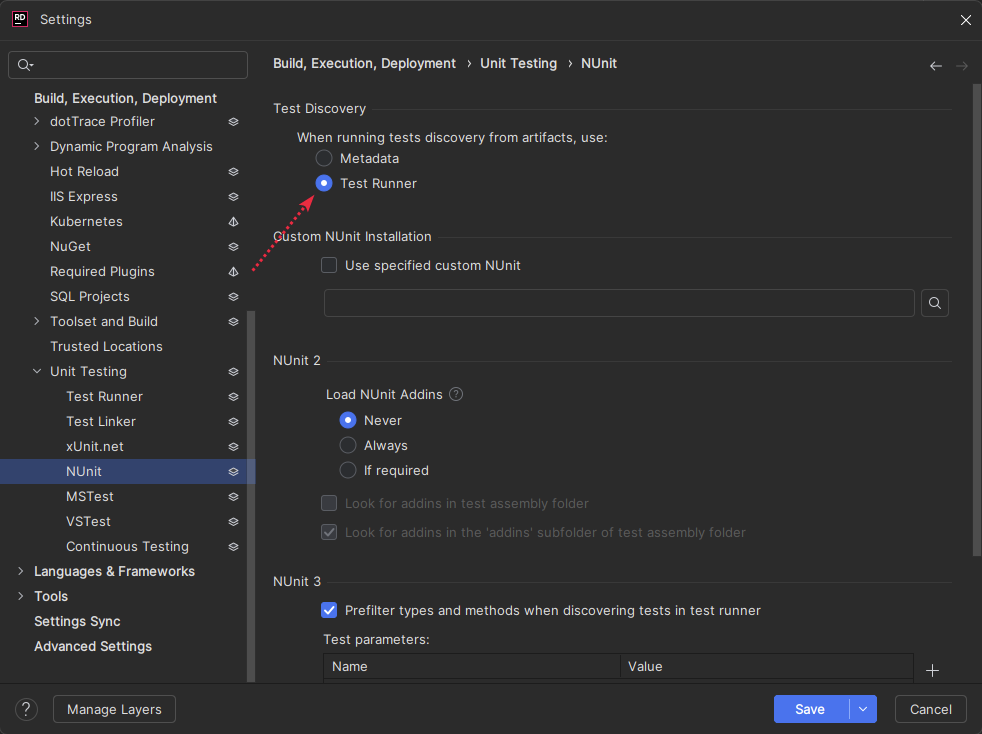This screenshot has width=982, height=734.
Task: Click the Cancel button
Action: point(930,709)
